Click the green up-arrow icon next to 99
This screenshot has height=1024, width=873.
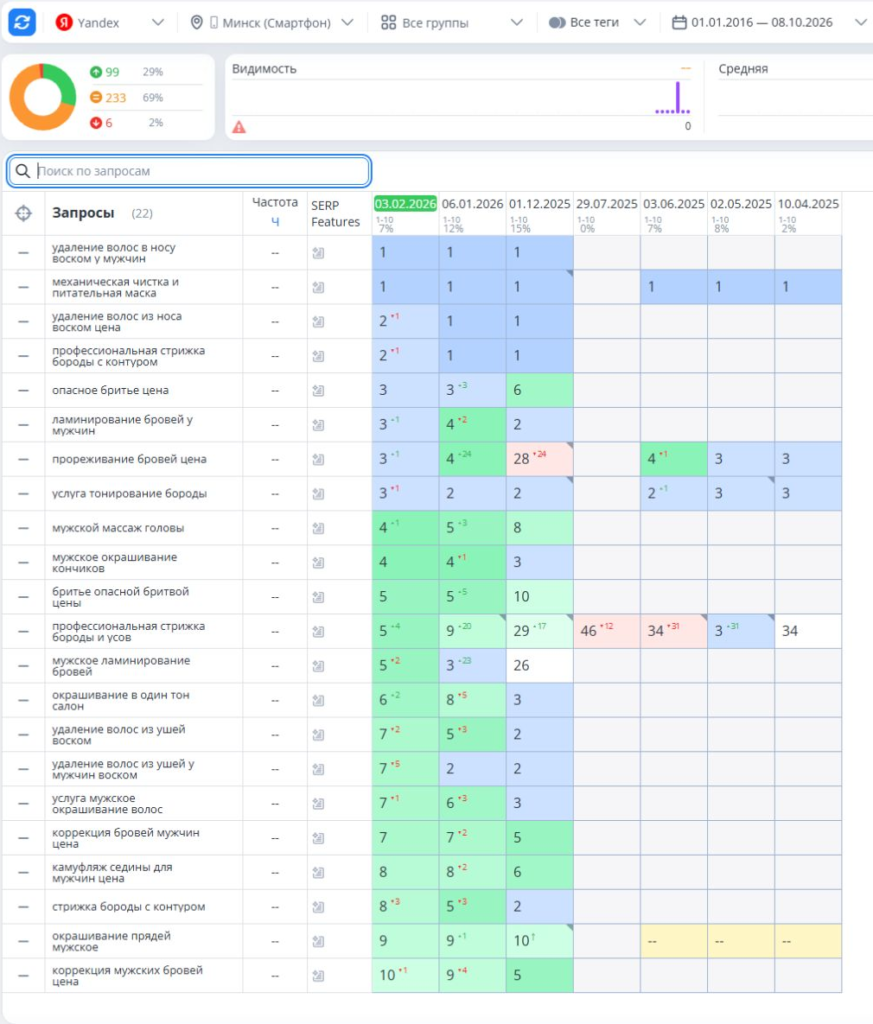(x=96, y=72)
